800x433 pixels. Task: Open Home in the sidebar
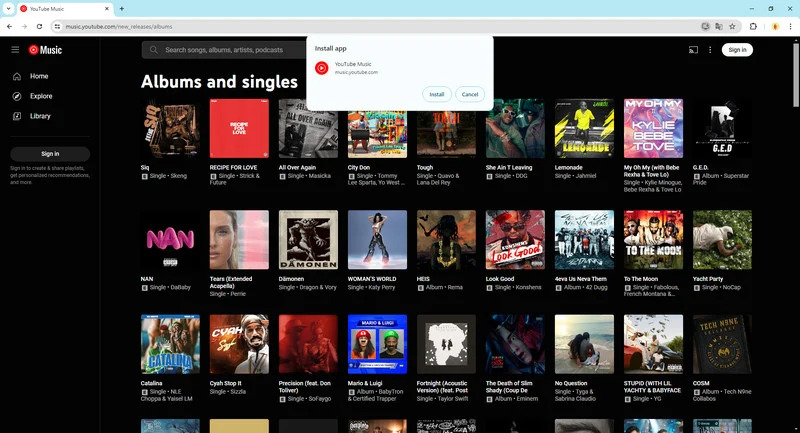click(39, 76)
